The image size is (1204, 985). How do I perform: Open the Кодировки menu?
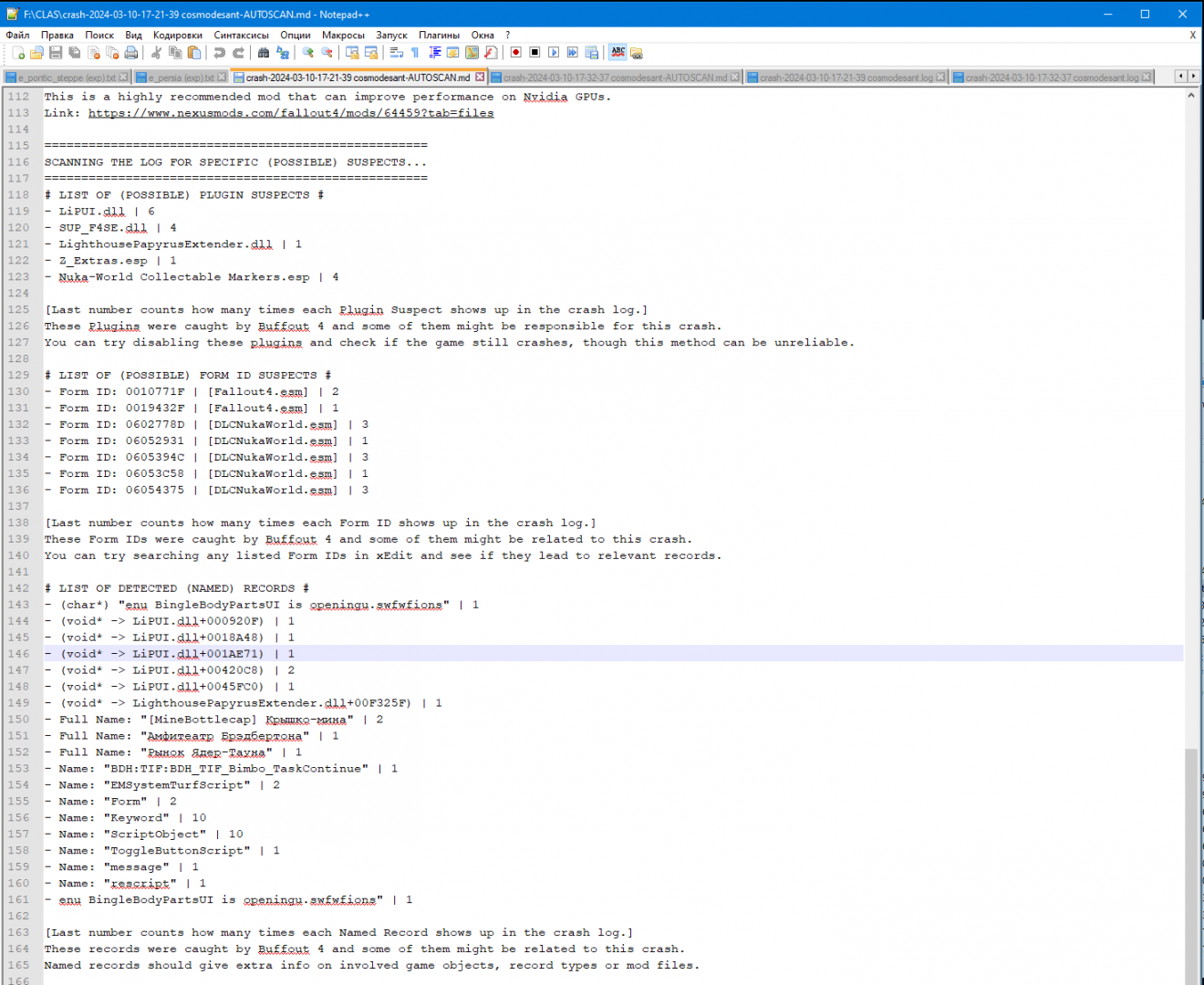(177, 35)
